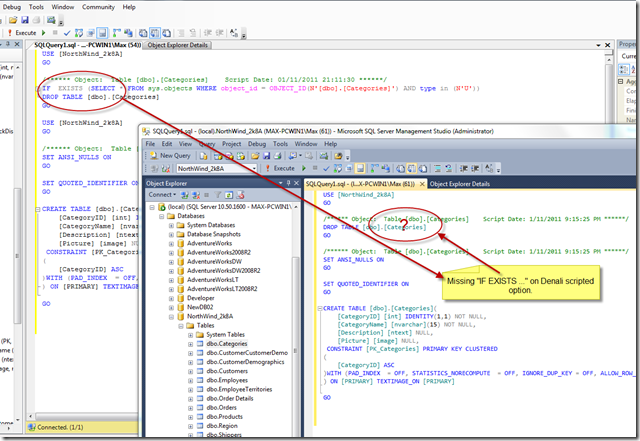Toggle IntelliSense Enabled in back window toolbar
The width and height of the screenshot is (640, 441).
click(x=102, y=33)
